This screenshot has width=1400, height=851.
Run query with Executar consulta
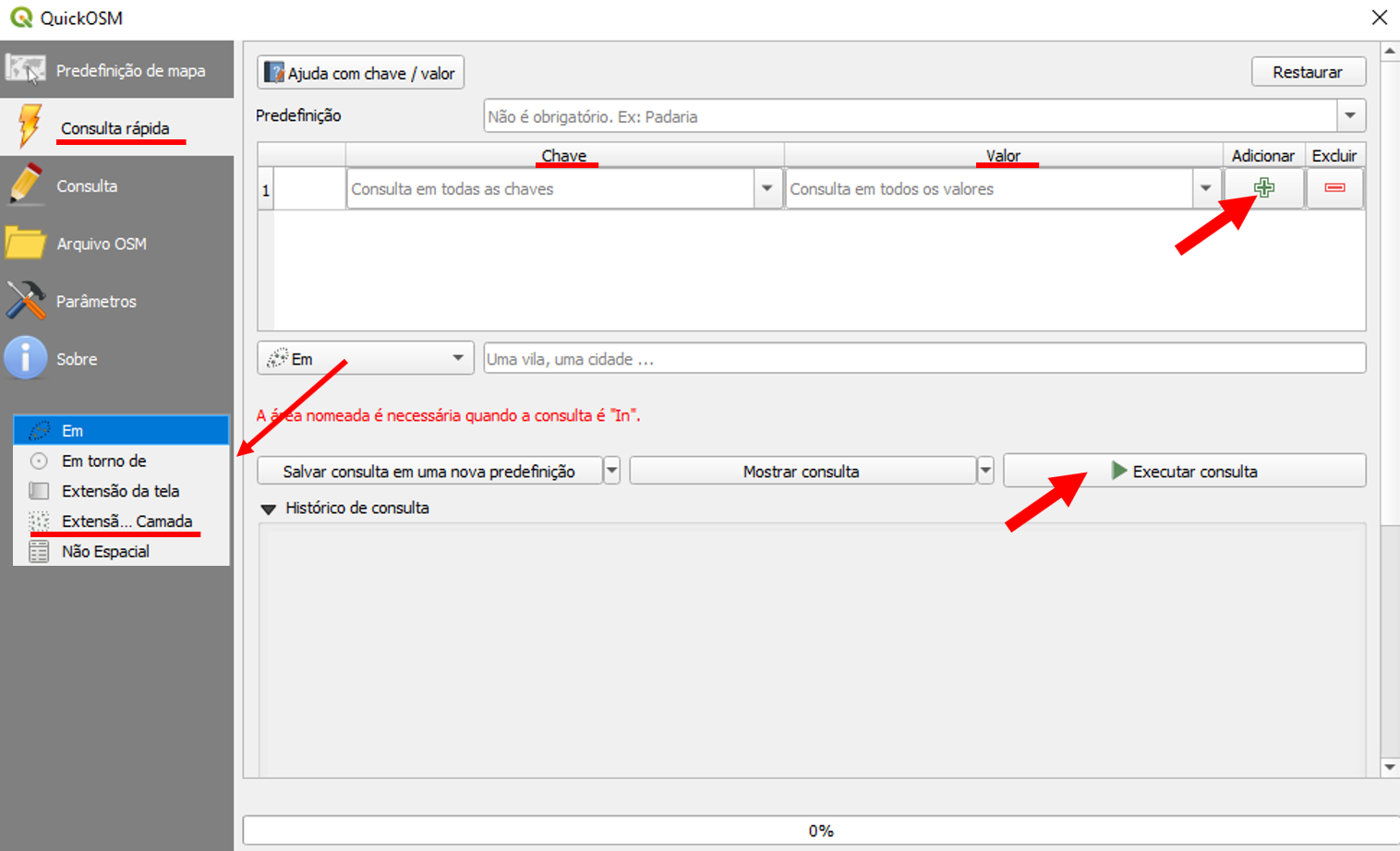point(1184,472)
